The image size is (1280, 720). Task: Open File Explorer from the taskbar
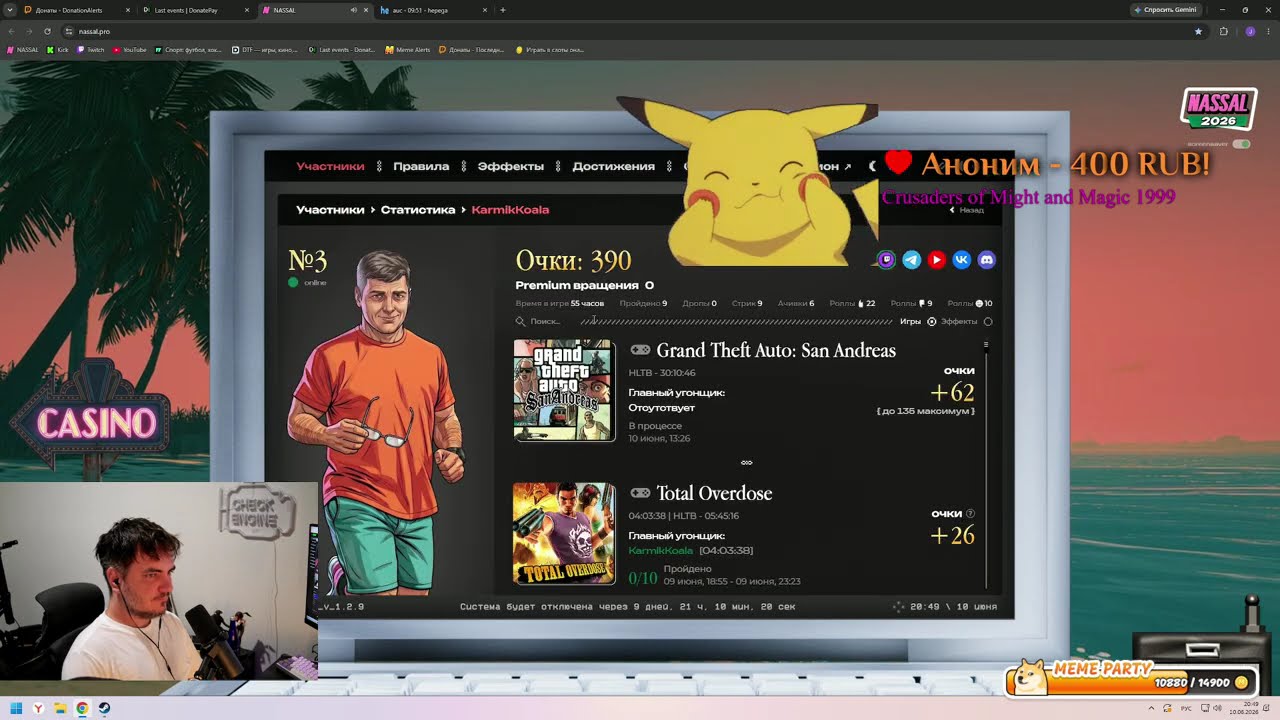point(60,709)
